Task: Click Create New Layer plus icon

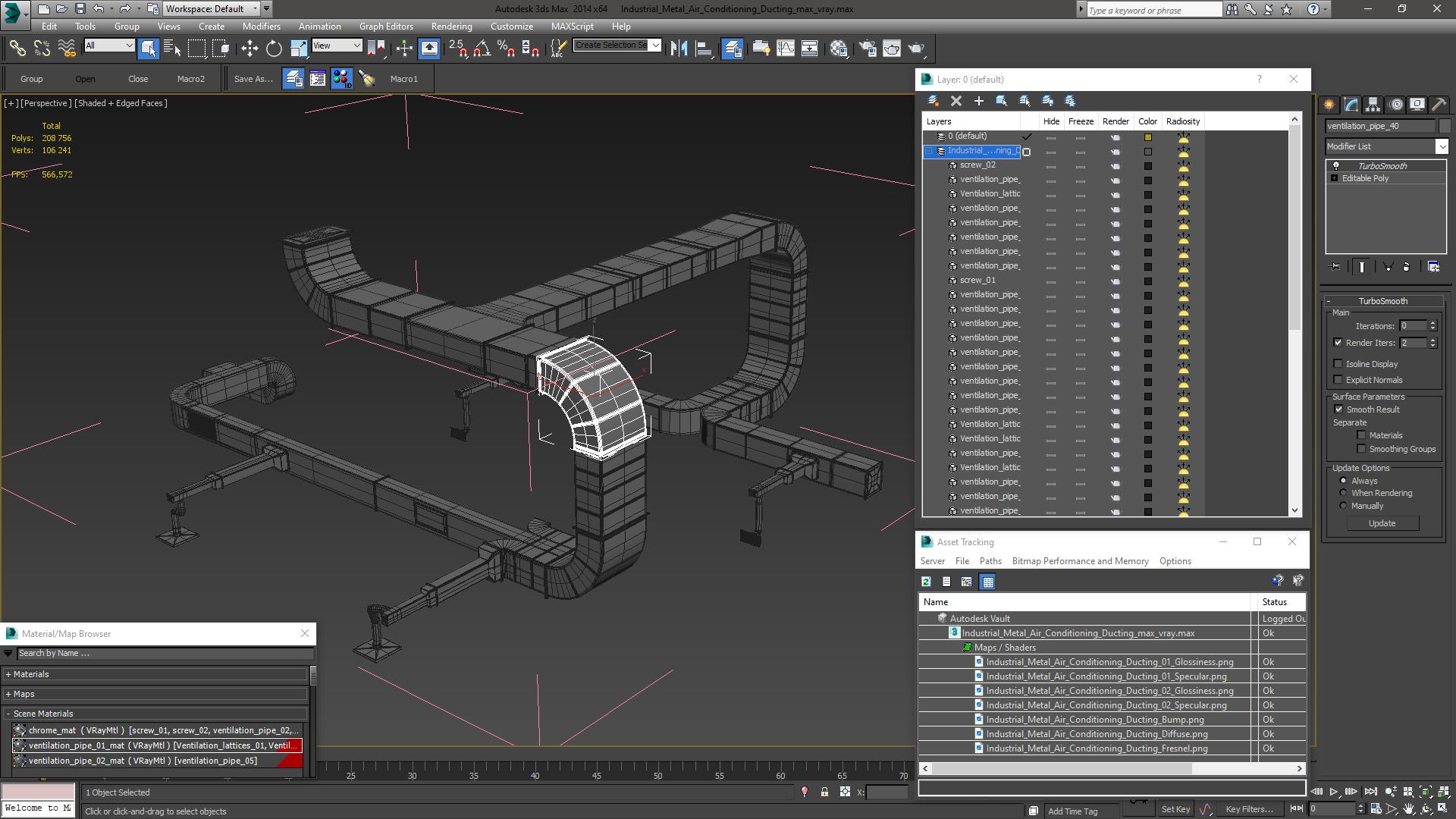Action: click(x=978, y=101)
